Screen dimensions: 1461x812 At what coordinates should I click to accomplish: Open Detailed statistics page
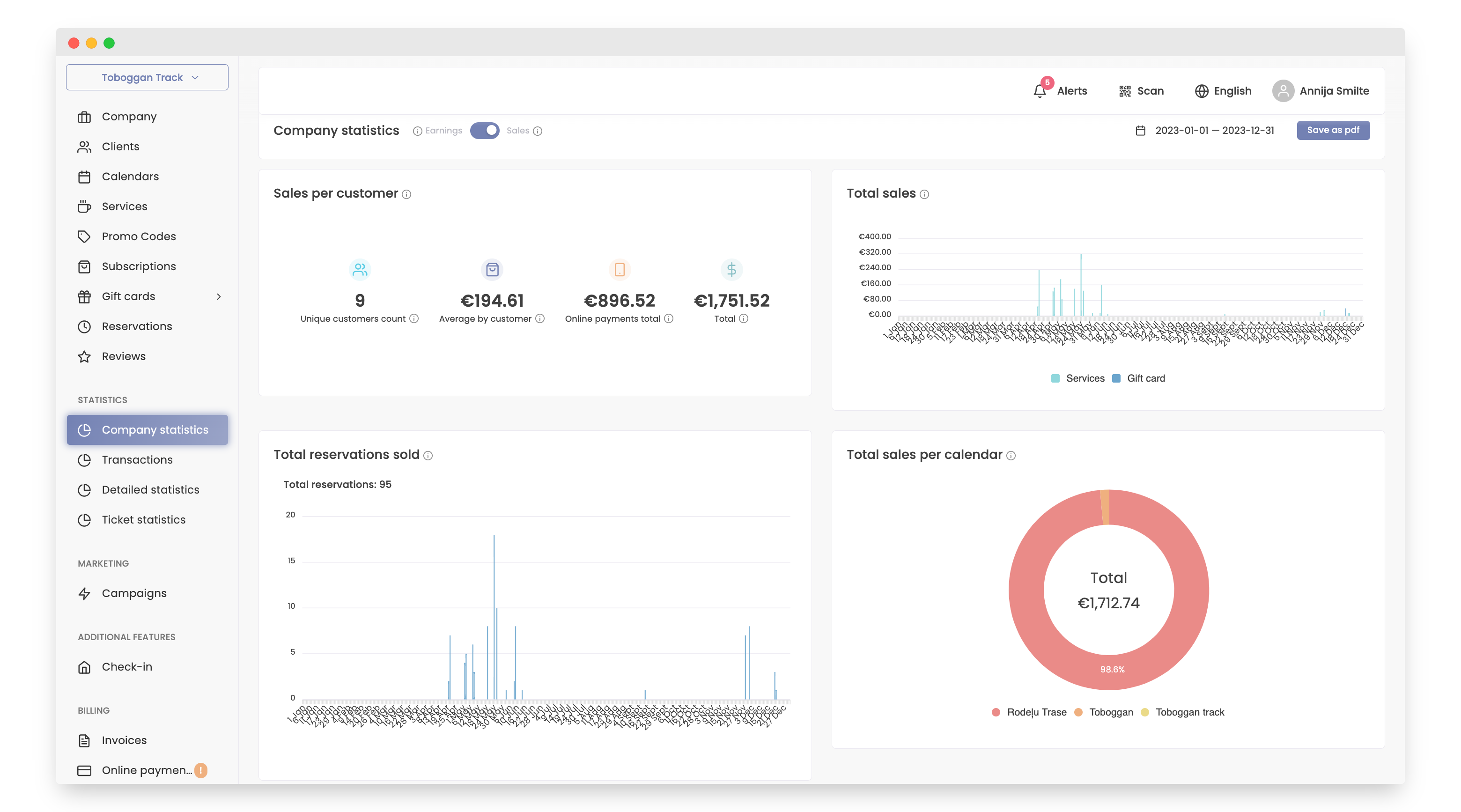pos(150,490)
